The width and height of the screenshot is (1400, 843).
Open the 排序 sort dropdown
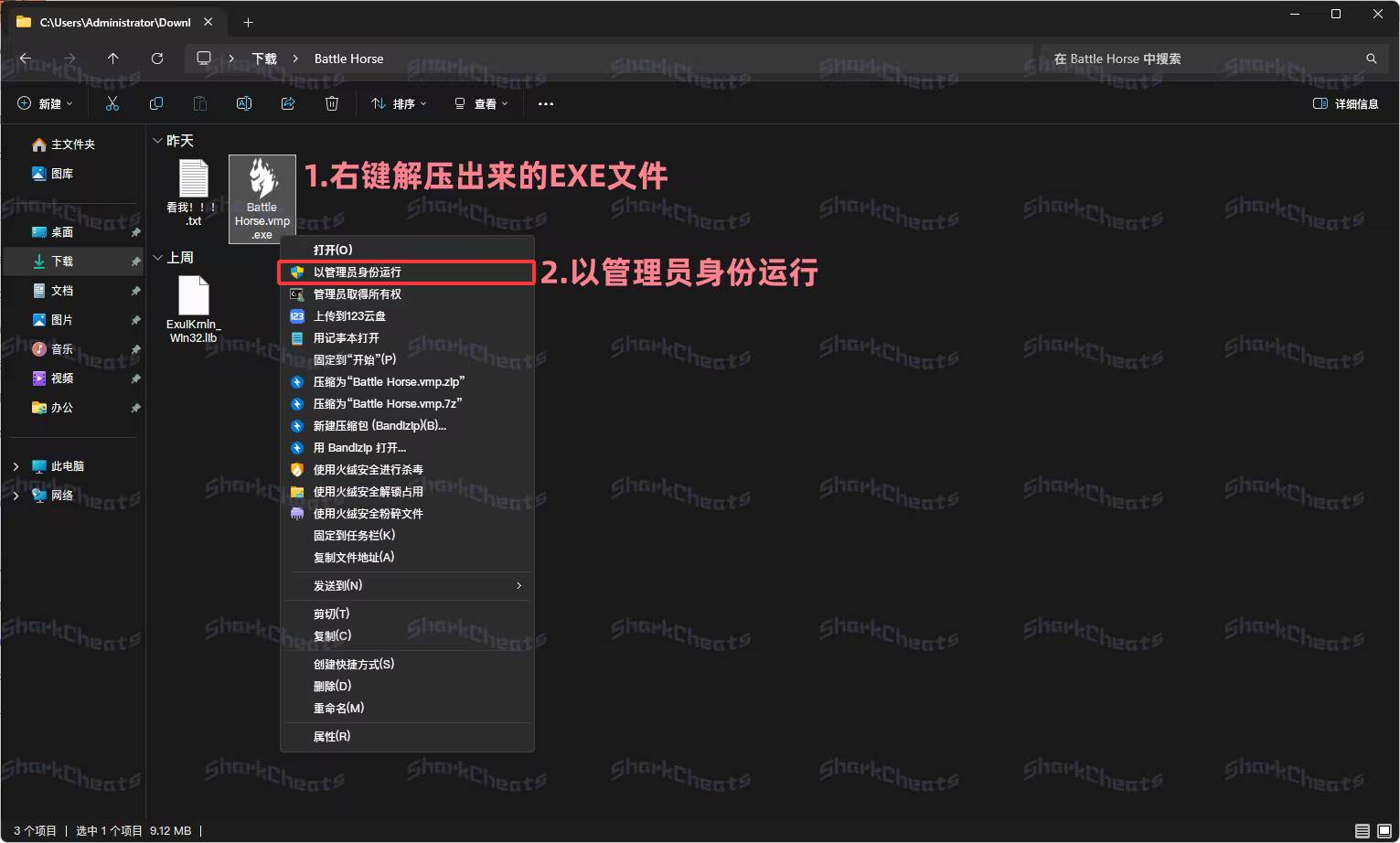pyautogui.click(x=400, y=104)
